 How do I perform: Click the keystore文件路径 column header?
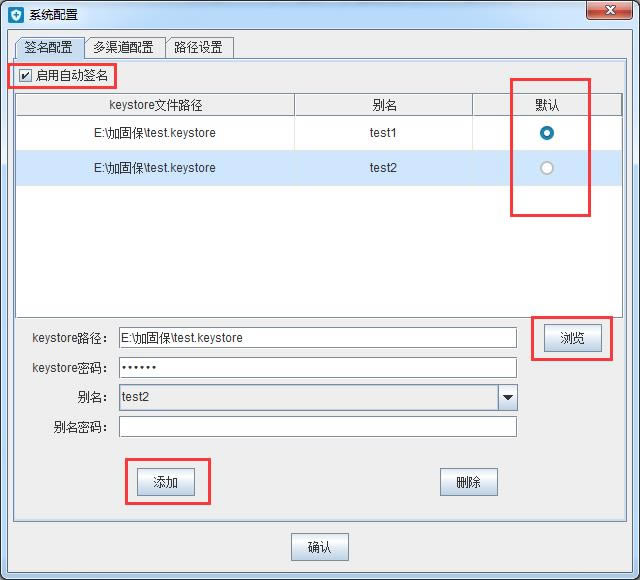tap(155, 105)
